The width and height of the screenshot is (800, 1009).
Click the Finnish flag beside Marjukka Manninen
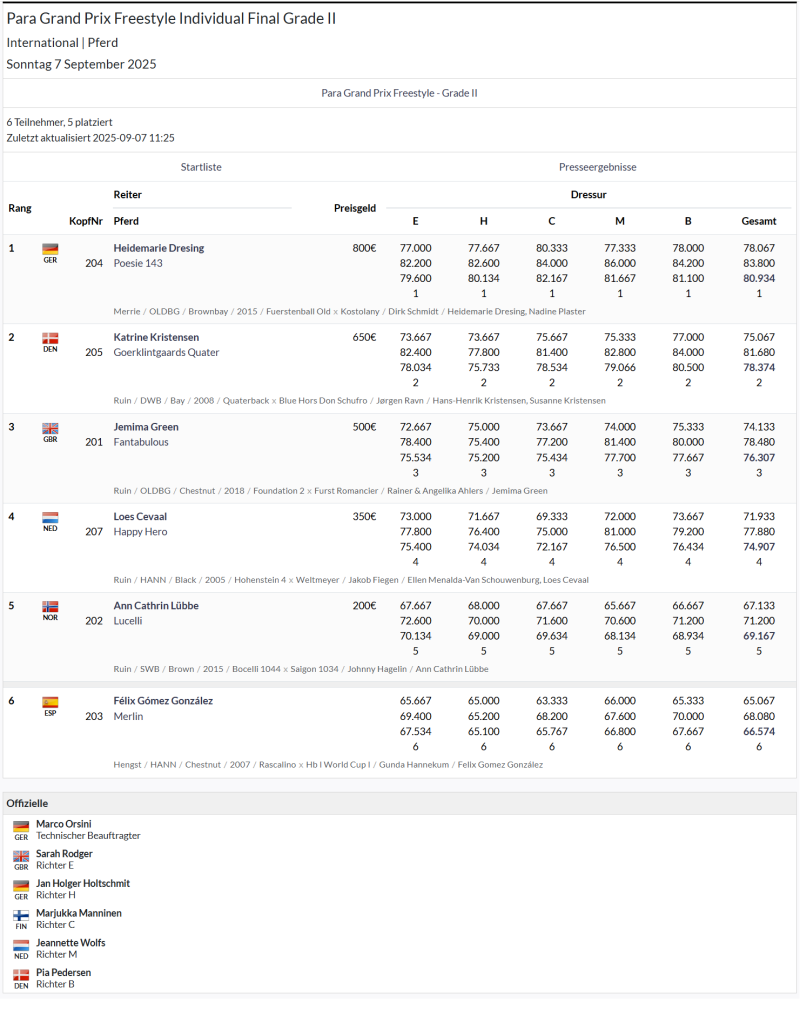point(21,915)
